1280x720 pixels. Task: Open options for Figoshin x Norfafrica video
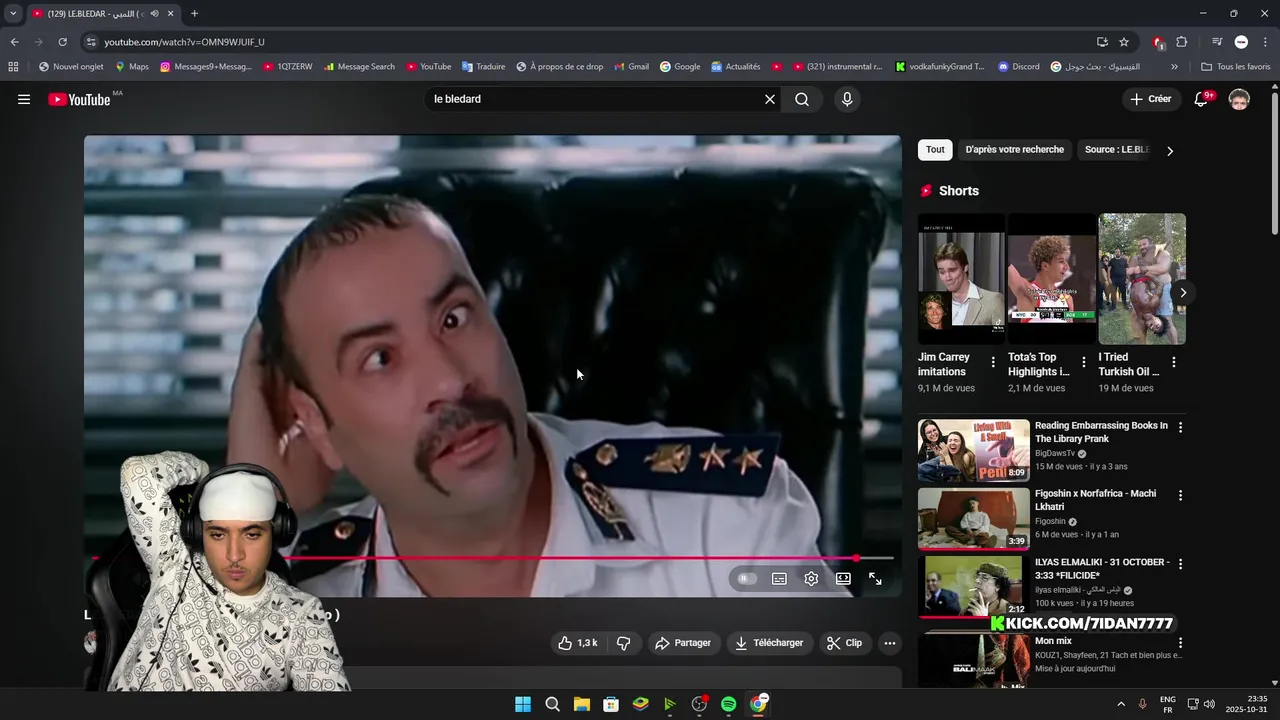coord(1180,495)
